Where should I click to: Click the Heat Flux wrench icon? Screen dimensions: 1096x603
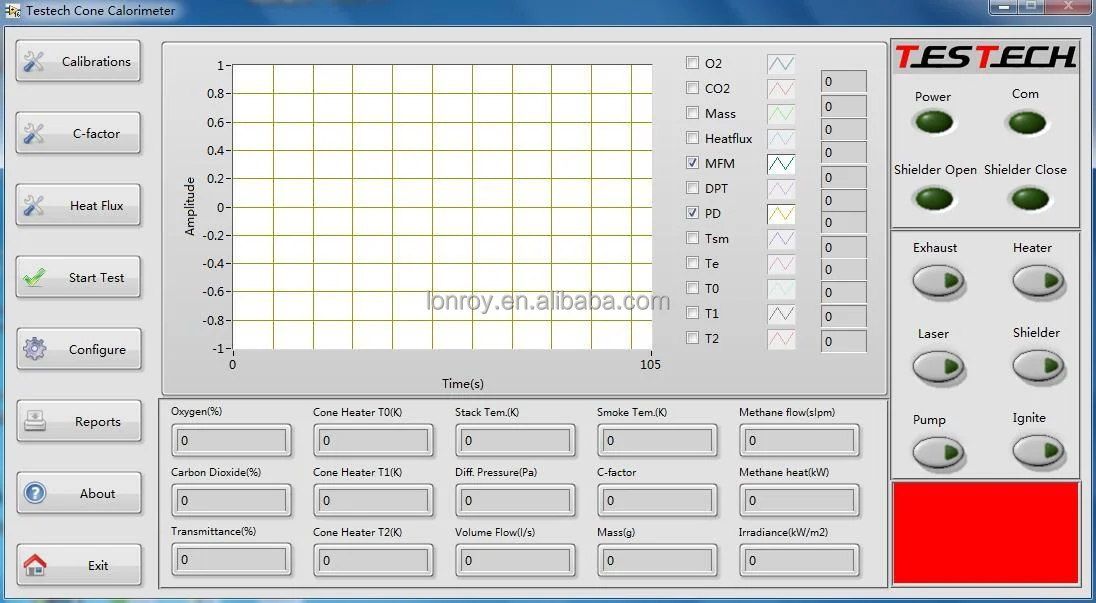pos(34,206)
